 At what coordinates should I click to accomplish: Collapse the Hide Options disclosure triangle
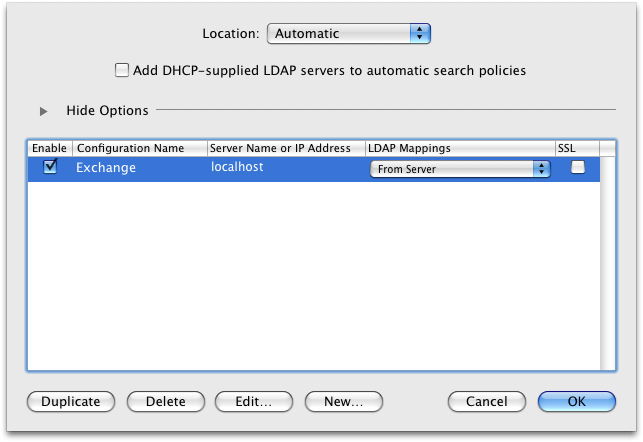pos(43,111)
